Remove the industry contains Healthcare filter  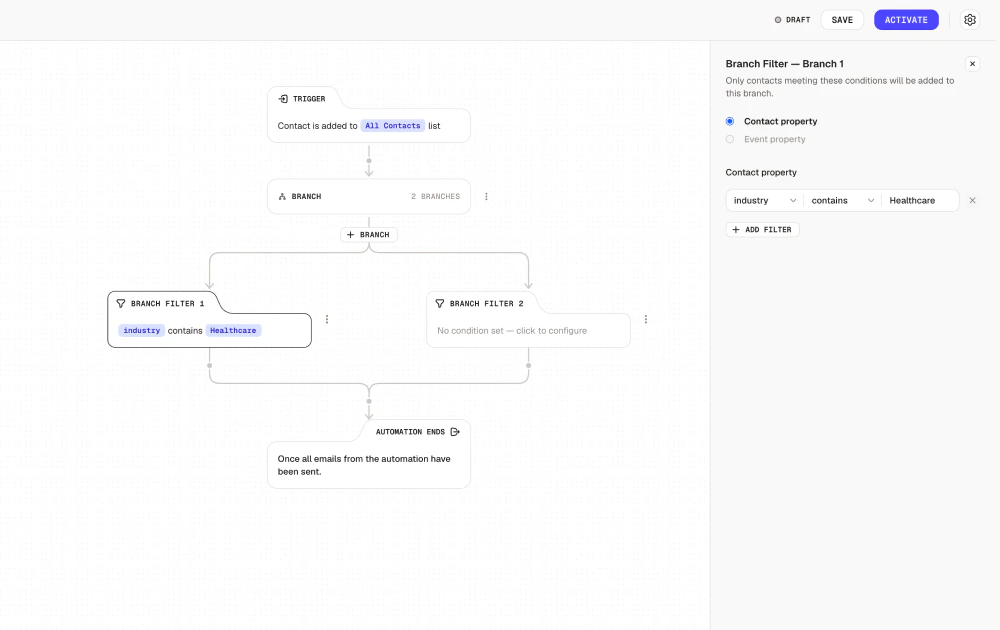click(x=972, y=200)
